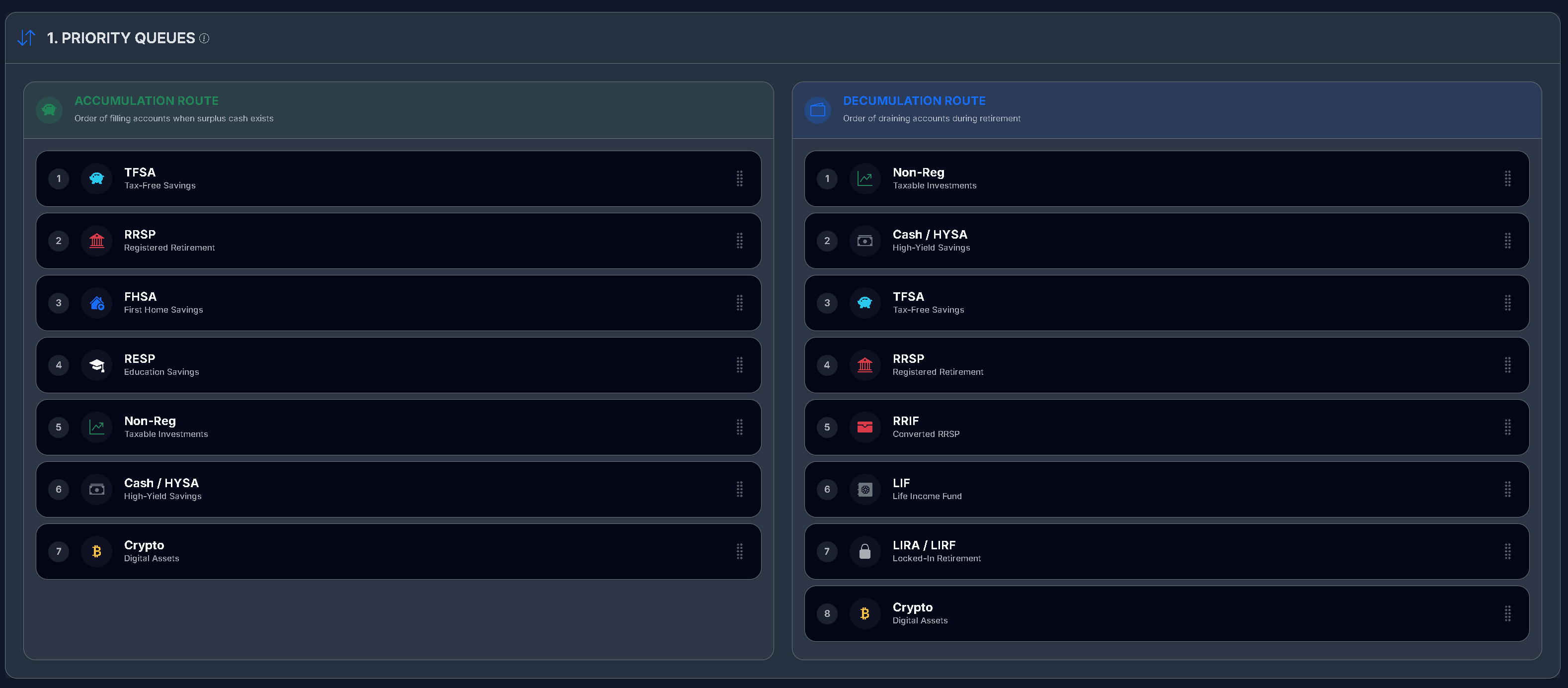Grab drag handle of Decumulation Crypto row

click(1508, 613)
